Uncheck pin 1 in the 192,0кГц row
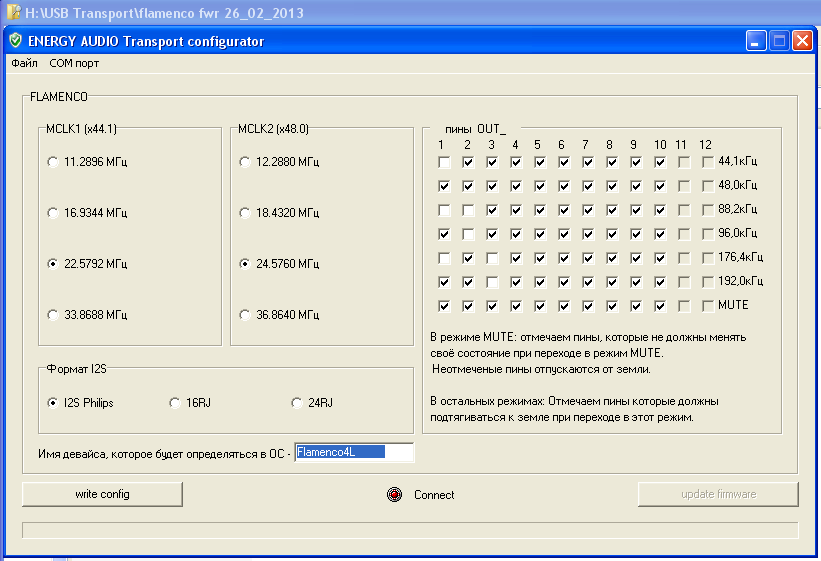Image resolution: width=821 pixels, height=561 pixels. (444, 282)
